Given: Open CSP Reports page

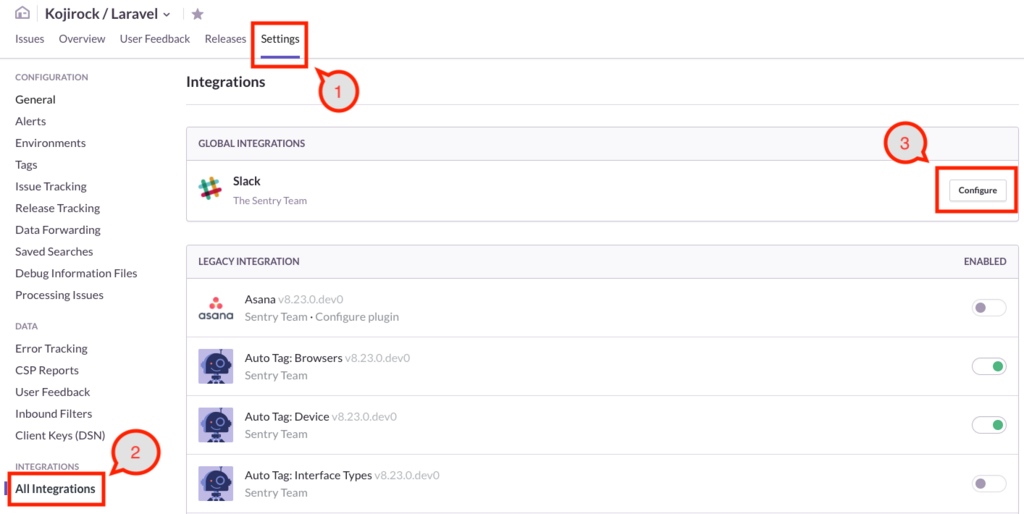Looking at the screenshot, I should [x=47, y=370].
